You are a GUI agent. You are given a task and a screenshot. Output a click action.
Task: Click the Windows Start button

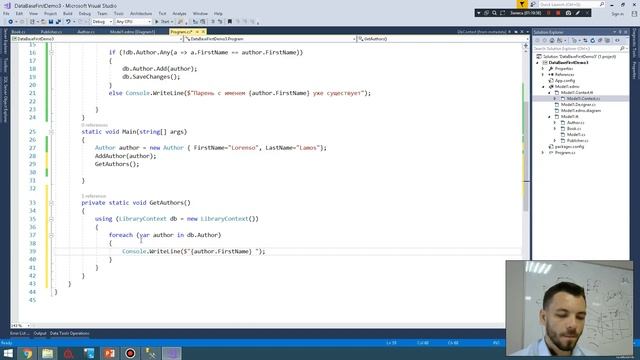(8, 353)
